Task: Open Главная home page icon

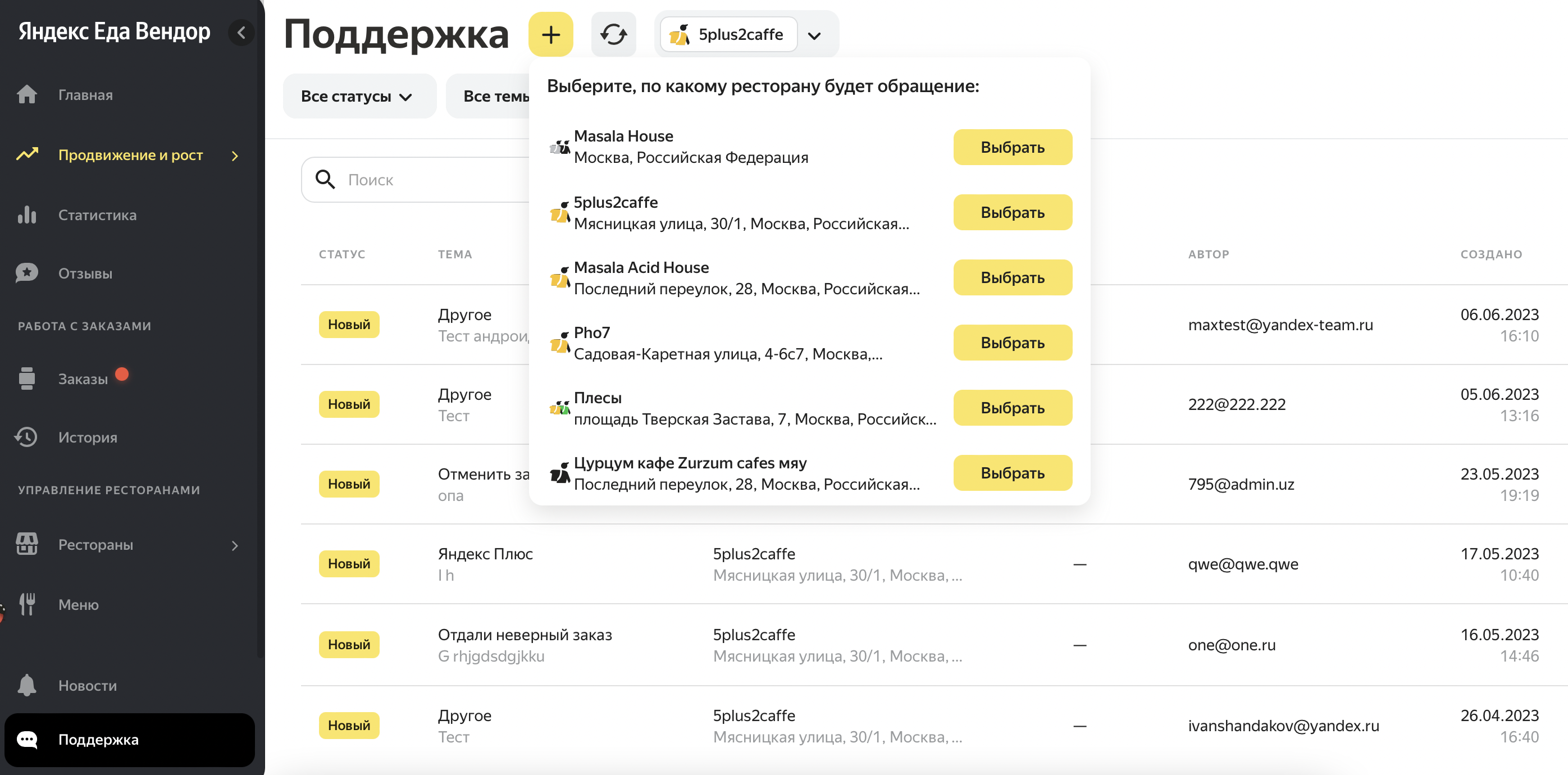Action: pos(27,94)
